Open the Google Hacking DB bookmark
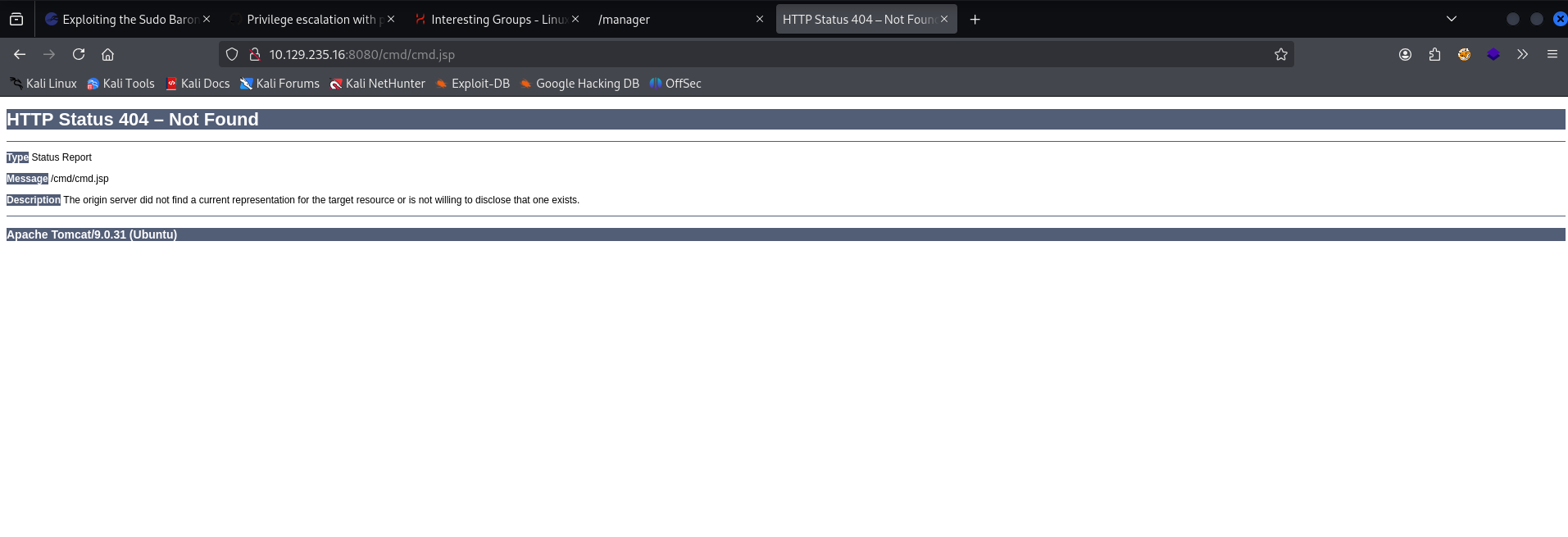The height and width of the screenshot is (537, 1568). (579, 84)
